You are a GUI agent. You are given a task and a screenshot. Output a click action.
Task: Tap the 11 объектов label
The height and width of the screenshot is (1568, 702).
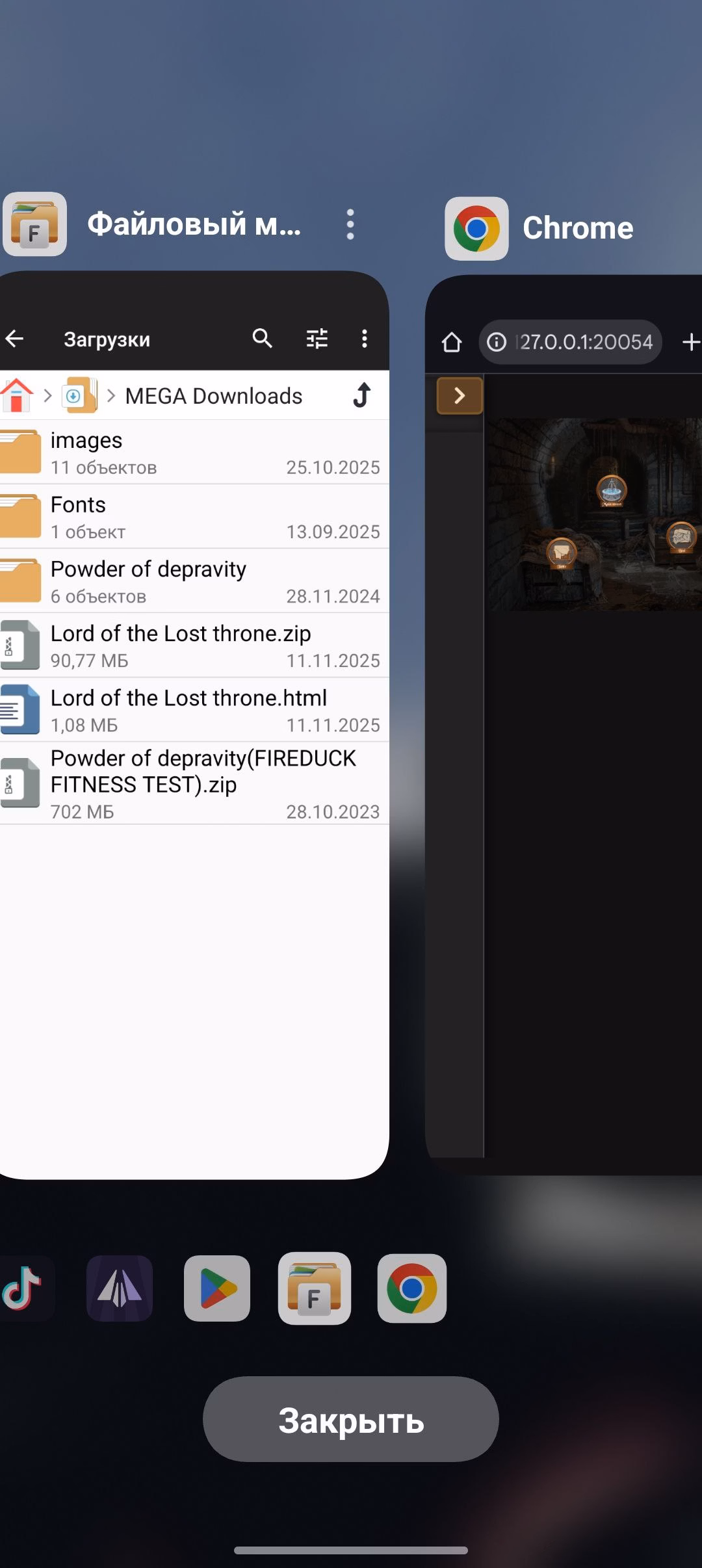[104, 467]
